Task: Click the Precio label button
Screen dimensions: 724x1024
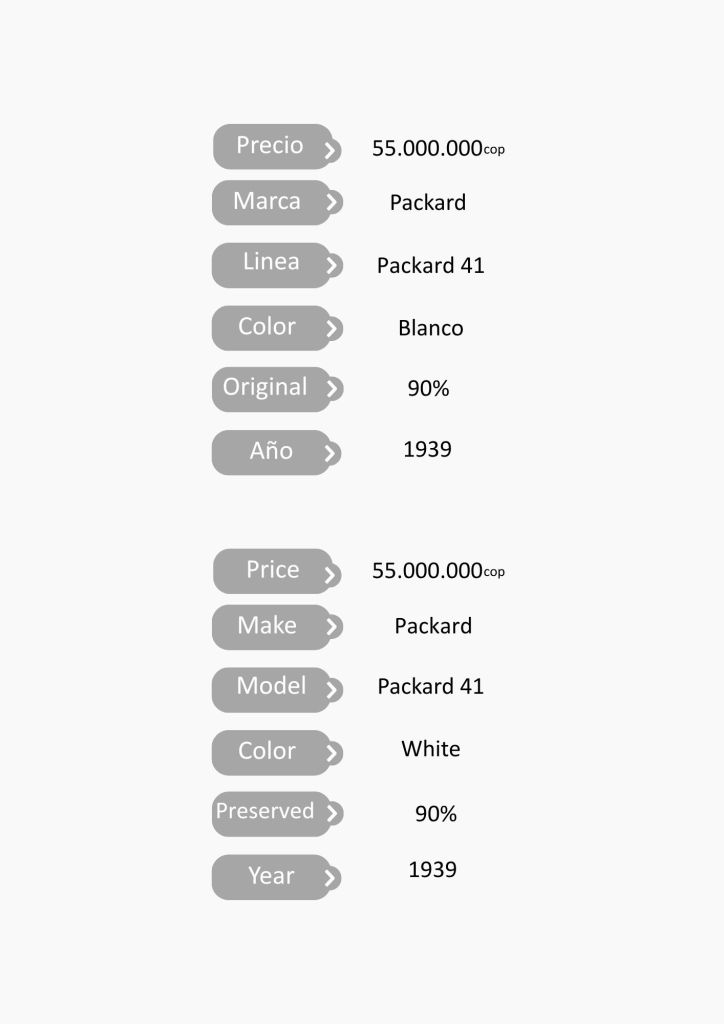Action: 269,146
